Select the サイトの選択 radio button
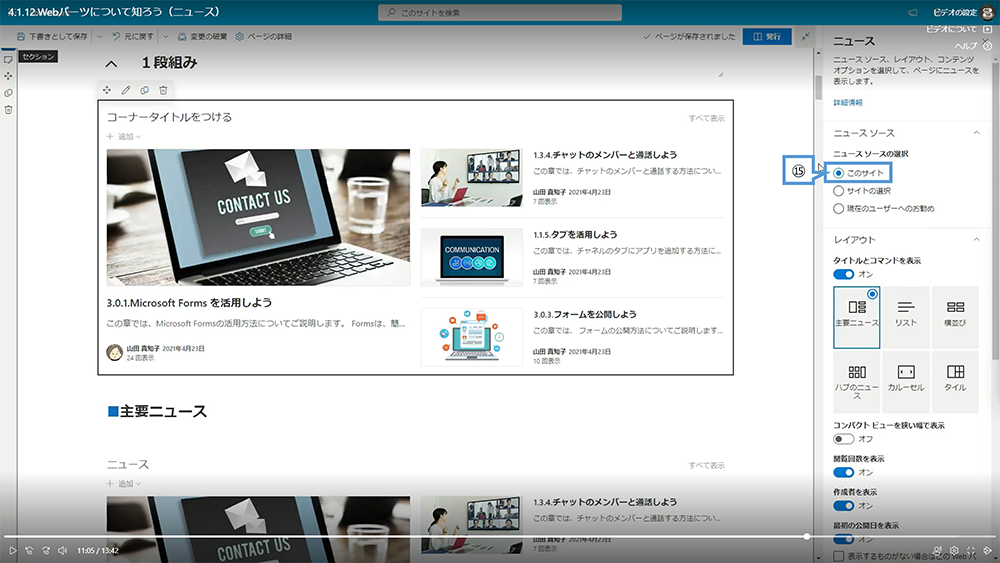1000x563 pixels. [839, 191]
